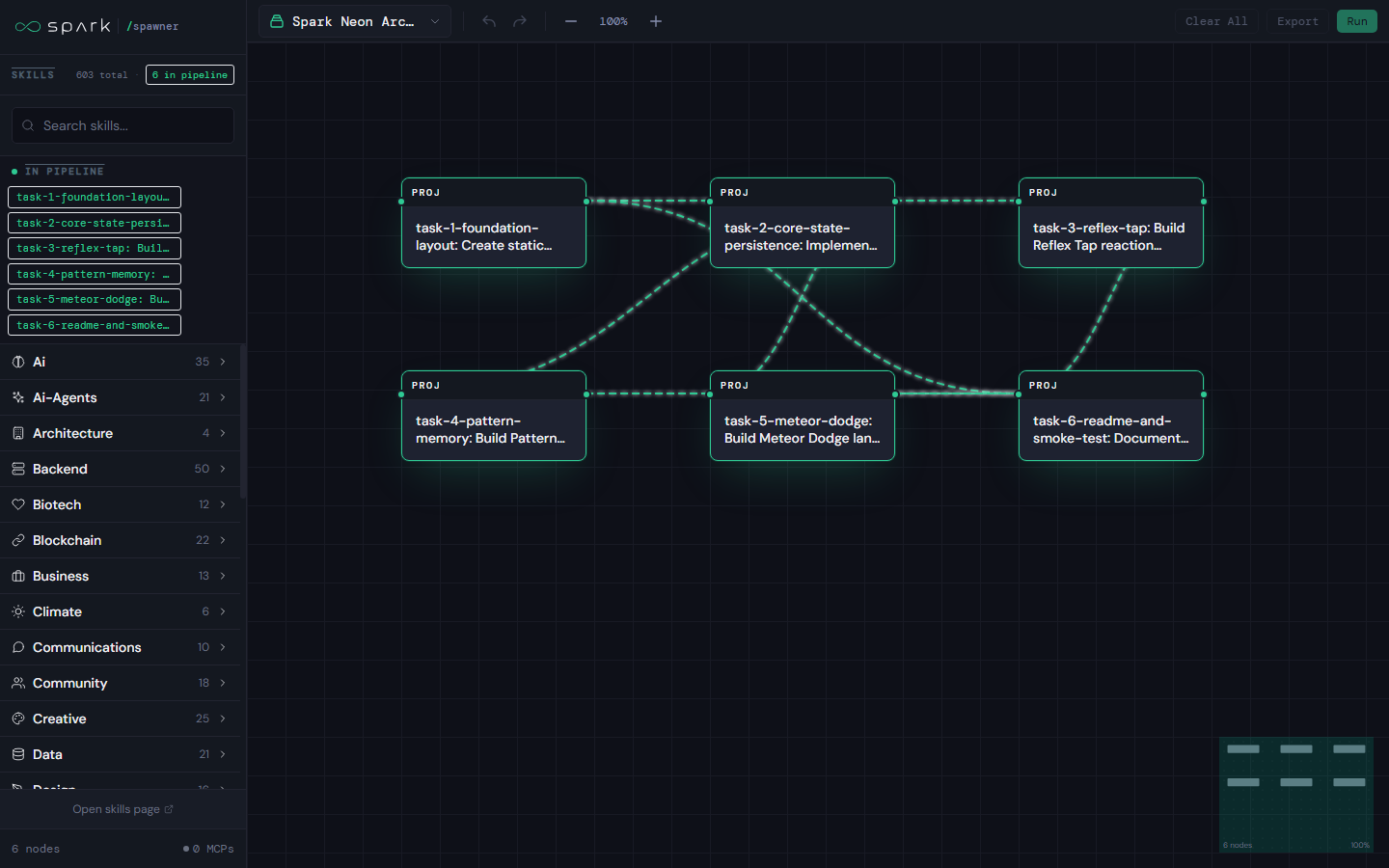Click the sidebar scrollbar thumb

click(243, 421)
